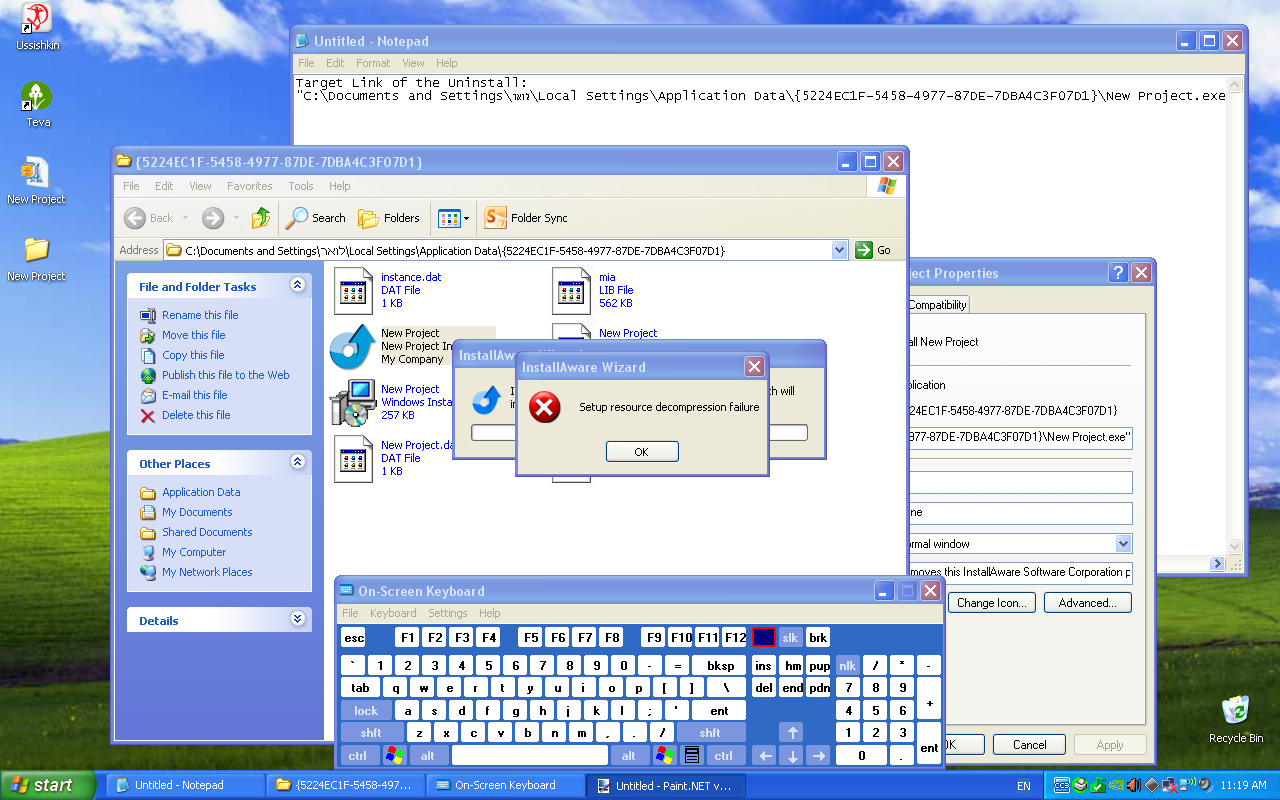Expand the Details panel
The width and height of the screenshot is (1280, 800).
click(x=297, y=620)
